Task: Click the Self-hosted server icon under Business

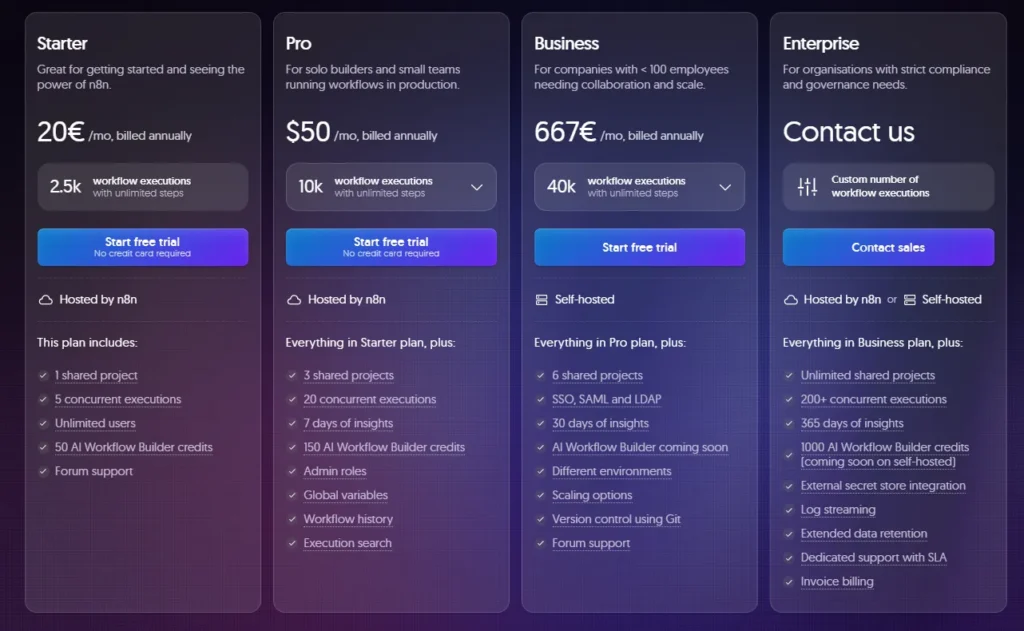Action: pyautogui.click(x=542, y=299)
